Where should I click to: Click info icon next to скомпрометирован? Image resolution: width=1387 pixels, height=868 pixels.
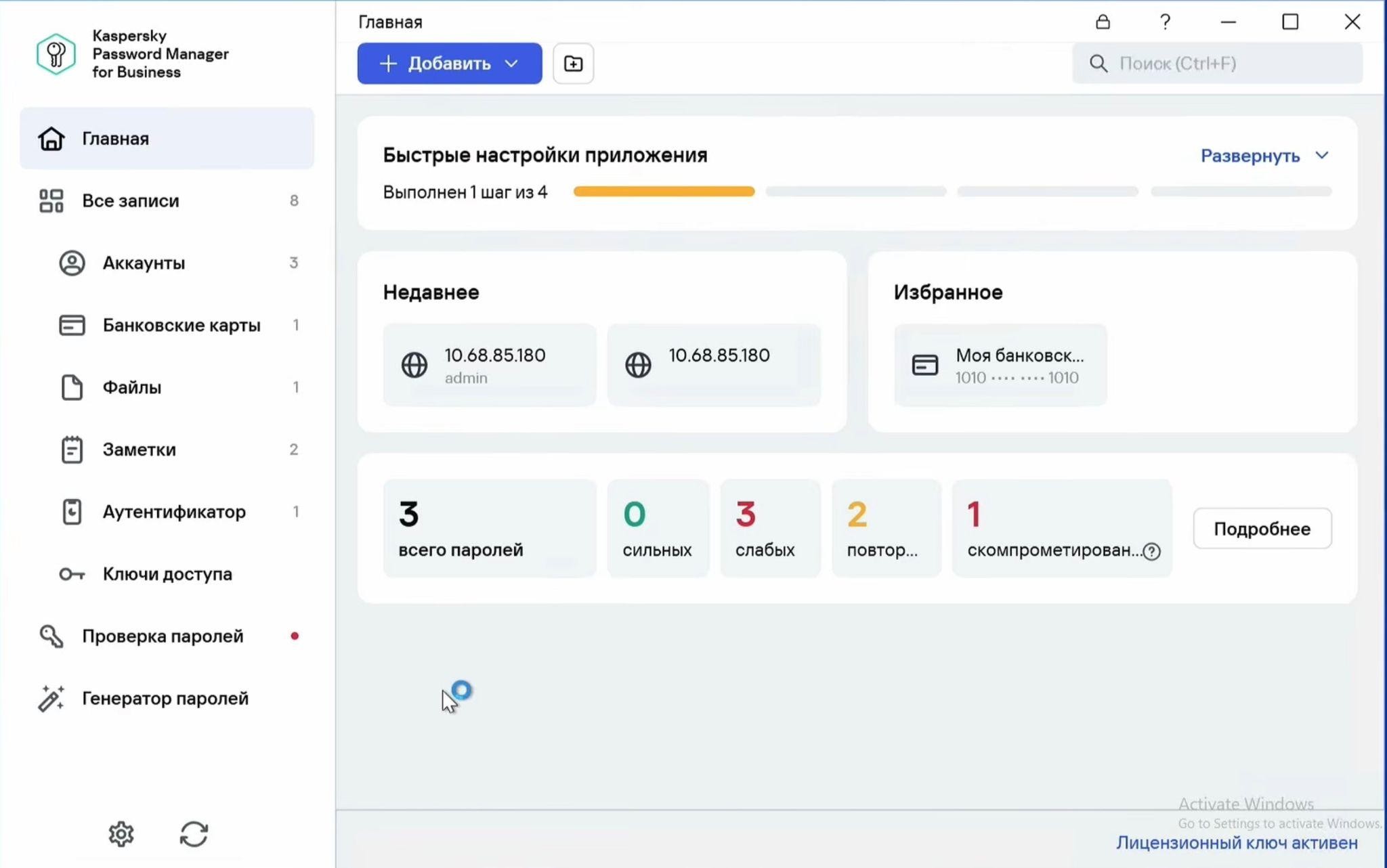(x=1151, y=551)
